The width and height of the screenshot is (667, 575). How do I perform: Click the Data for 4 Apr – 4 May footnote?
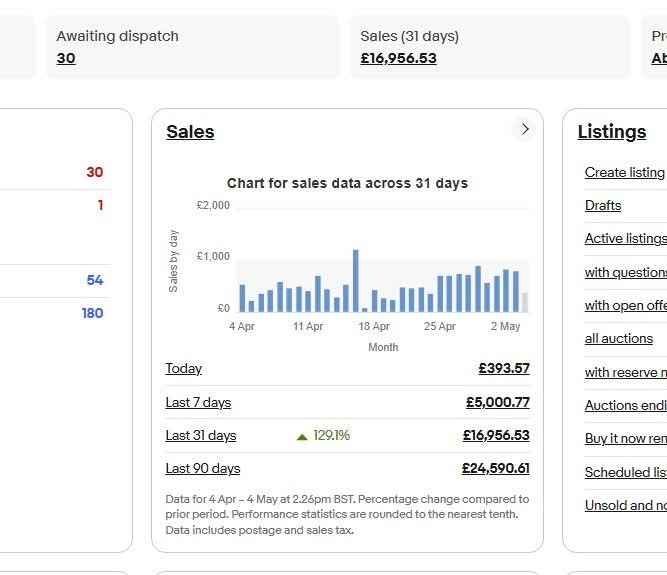[x=347, y=515]
